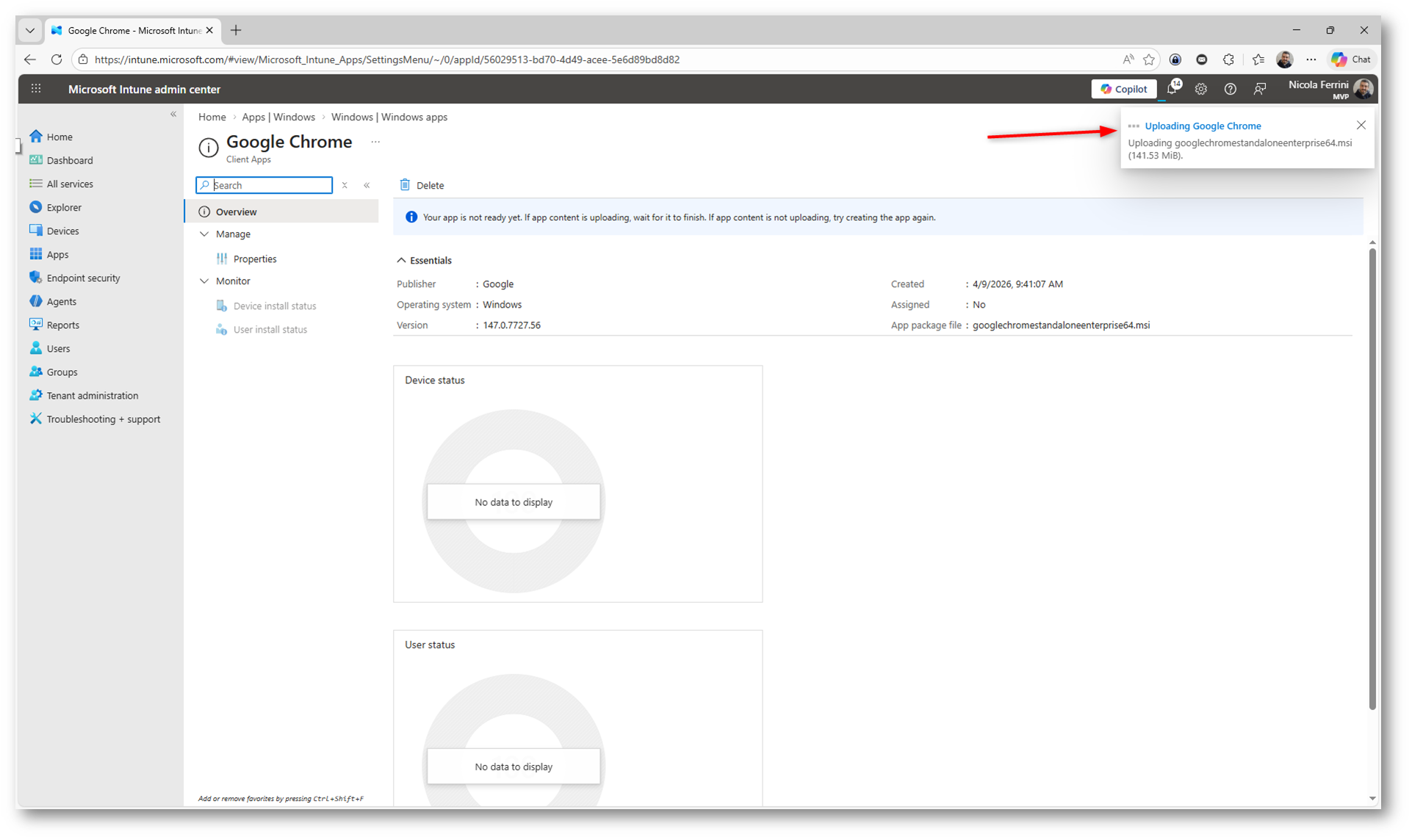Click the help question mark icon
The width and height of the screenshot is (1412, 840).
pos(1230,89)
